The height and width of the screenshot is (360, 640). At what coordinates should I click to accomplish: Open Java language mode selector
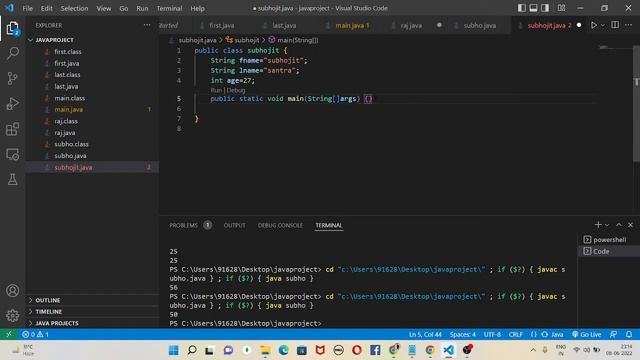(x=557, y=334)
